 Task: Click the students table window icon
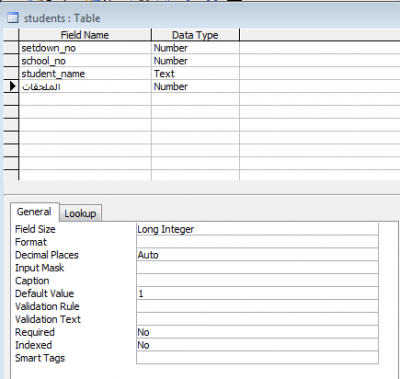(13, 18)
